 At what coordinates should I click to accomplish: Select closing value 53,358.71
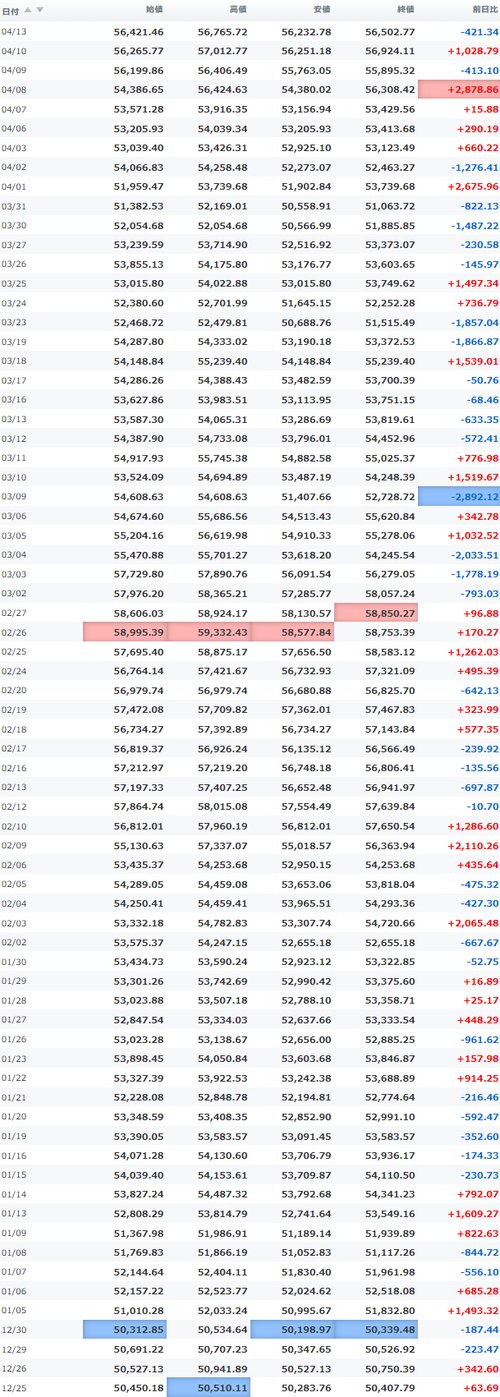point(390,1000)
